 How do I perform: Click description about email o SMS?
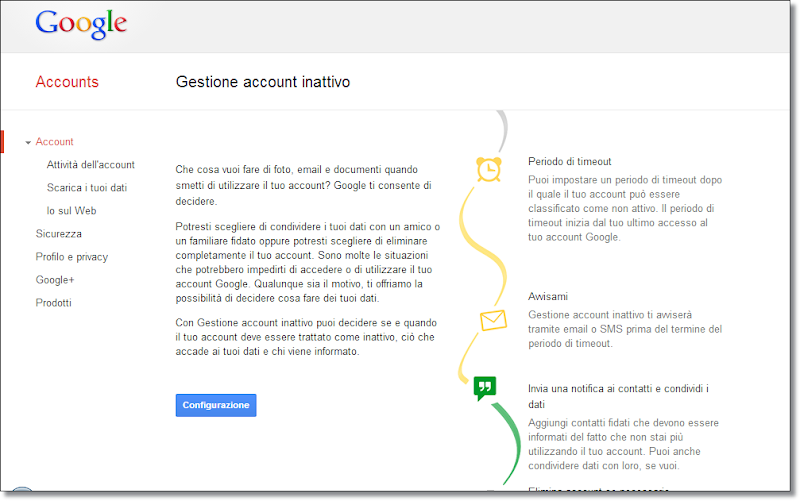(x=625, y=329)
